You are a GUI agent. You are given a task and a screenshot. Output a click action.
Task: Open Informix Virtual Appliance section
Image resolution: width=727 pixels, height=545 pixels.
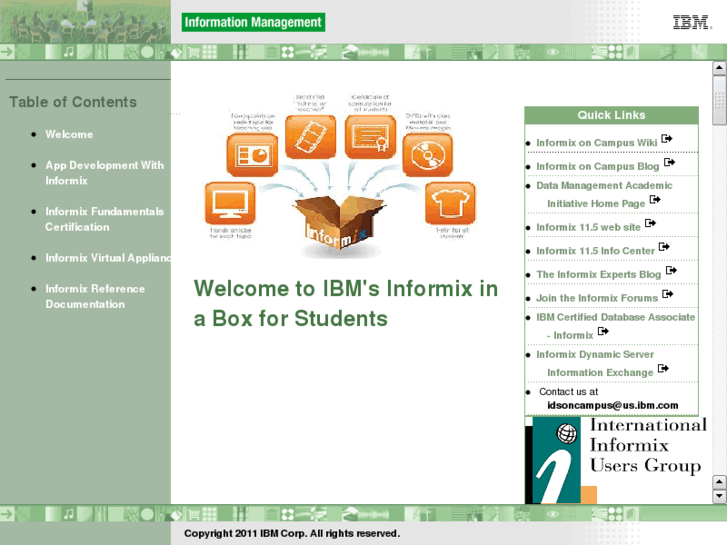108,258
